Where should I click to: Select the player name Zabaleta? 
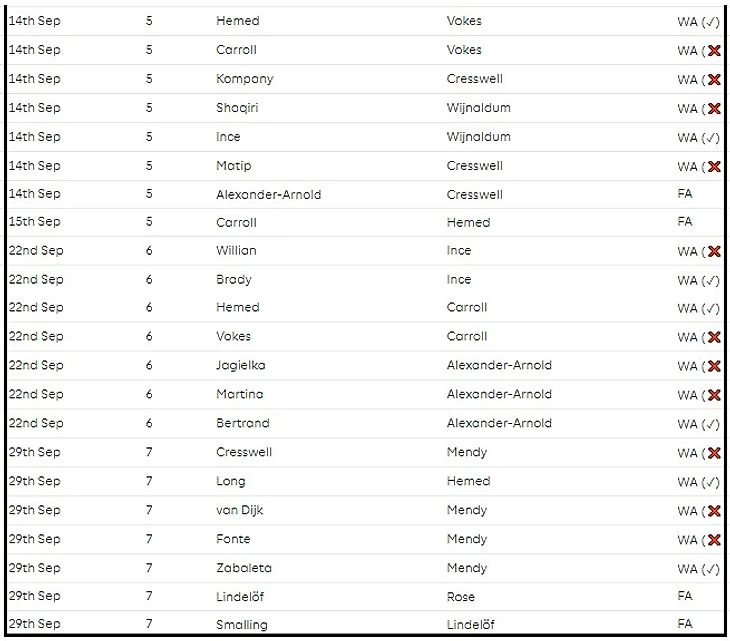pyautogui.click(x=243, y=568)
